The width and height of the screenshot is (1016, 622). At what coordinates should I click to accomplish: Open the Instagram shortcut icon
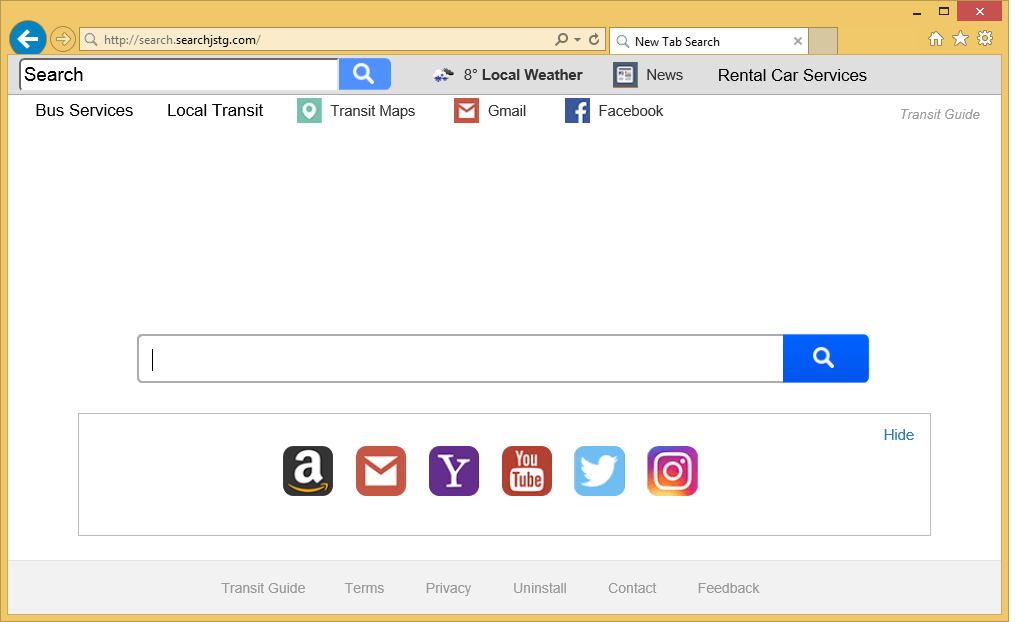pos(673,471)
